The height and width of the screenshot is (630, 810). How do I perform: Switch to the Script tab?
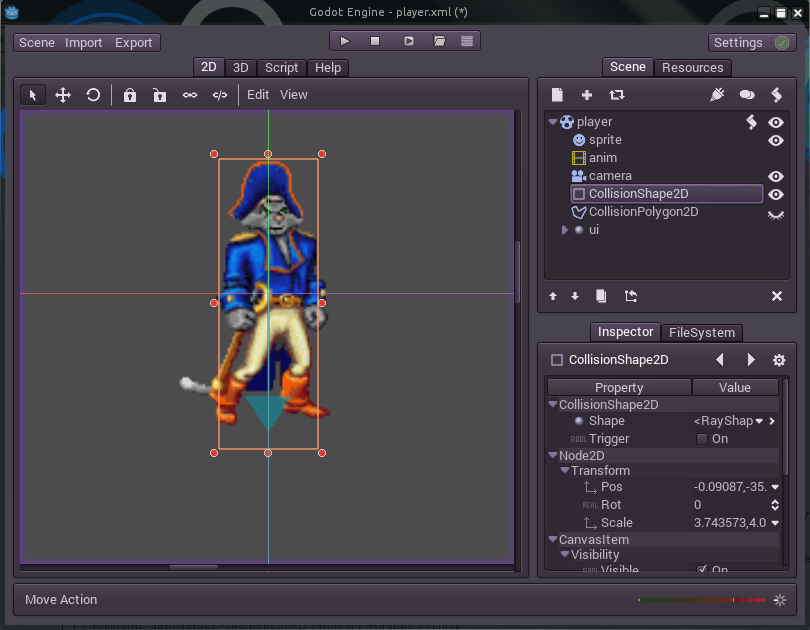click(x=281, y=68)
